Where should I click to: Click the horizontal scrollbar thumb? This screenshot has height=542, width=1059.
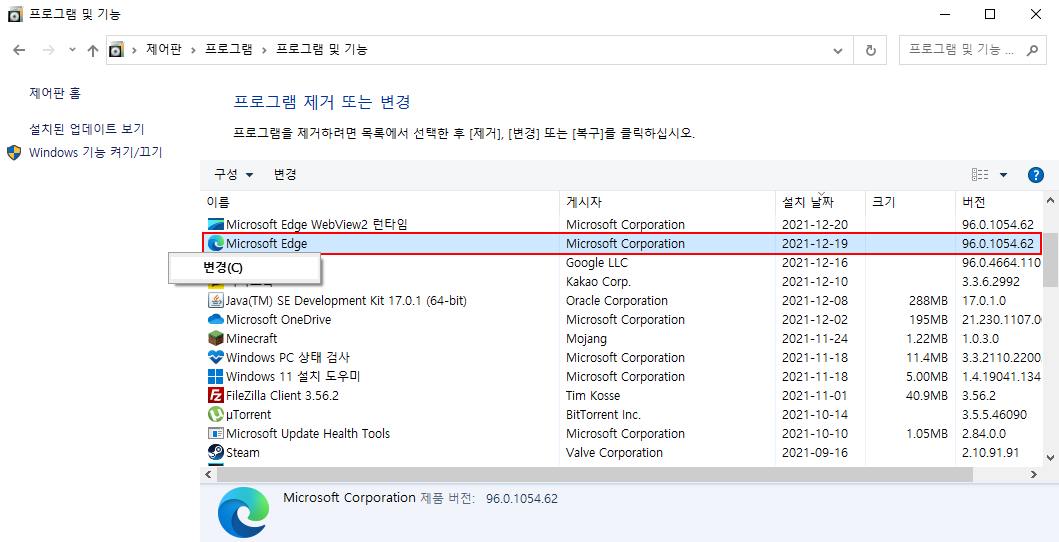(595, 475)
